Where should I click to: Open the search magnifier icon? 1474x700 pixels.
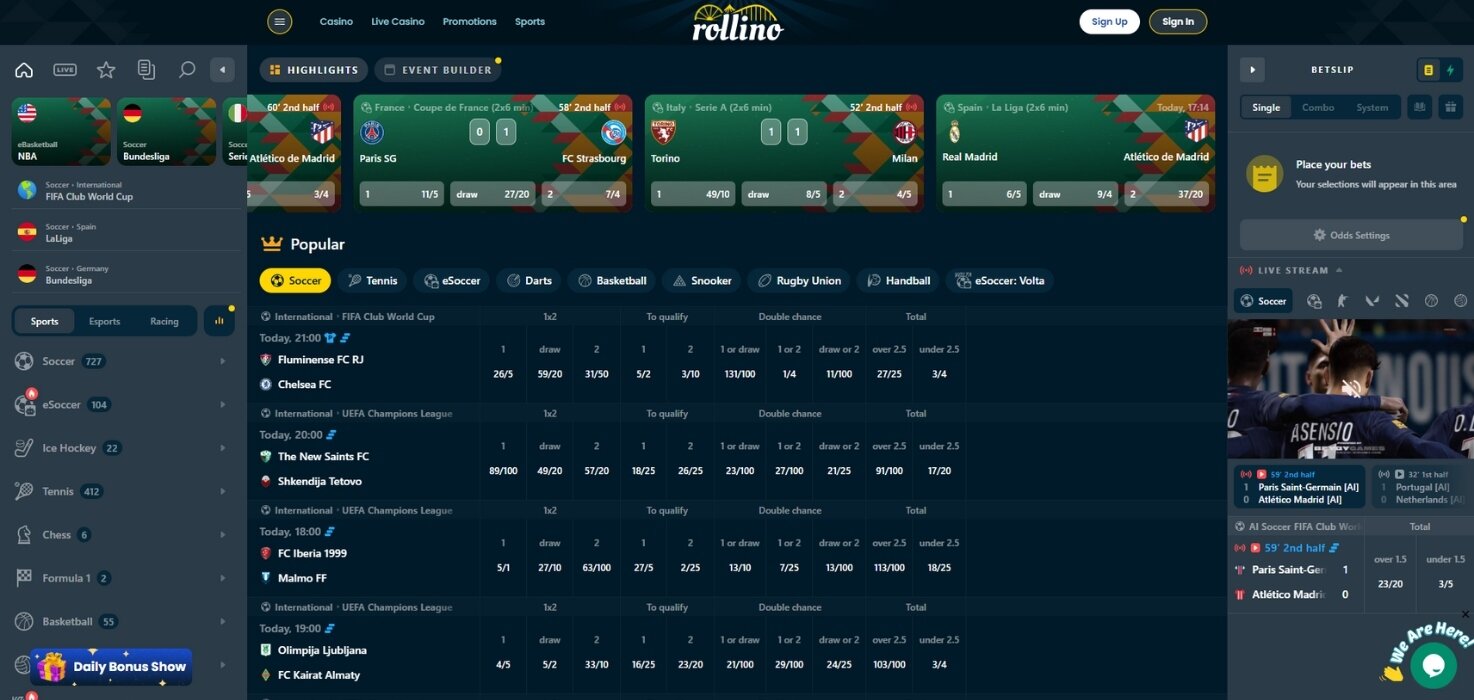[187, 70]
